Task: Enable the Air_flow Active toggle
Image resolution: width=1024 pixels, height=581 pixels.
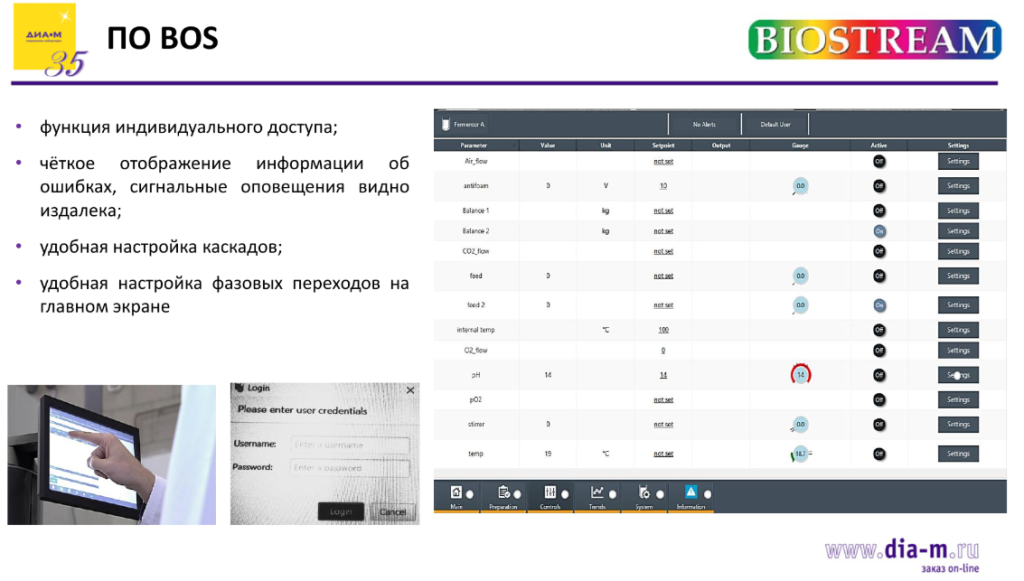Action: pyautogui.click(x=879, y=160)
